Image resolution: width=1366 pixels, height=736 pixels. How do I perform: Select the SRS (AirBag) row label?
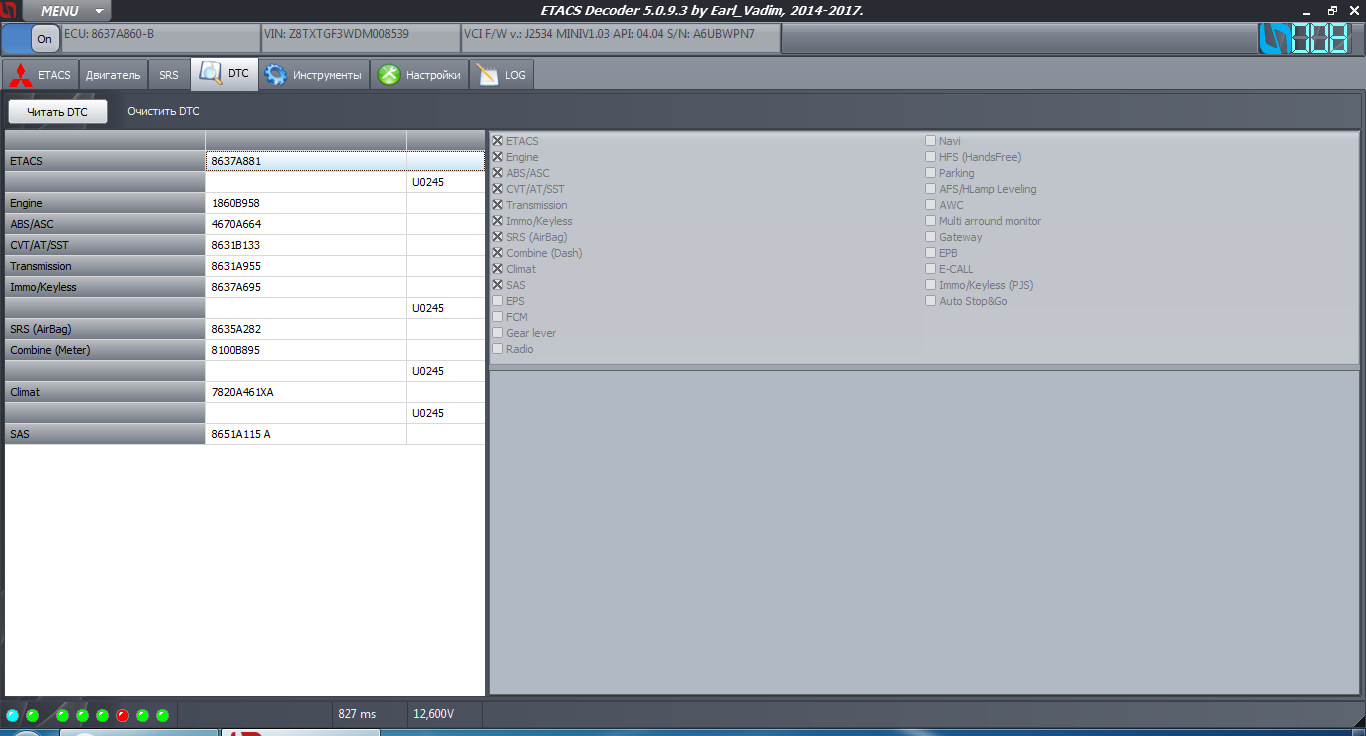click(x=105, y=329)
